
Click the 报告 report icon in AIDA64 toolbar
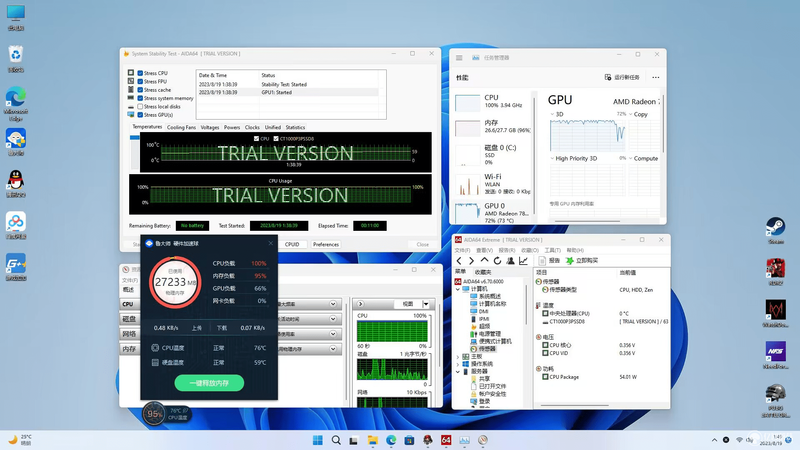click(549, 261)
